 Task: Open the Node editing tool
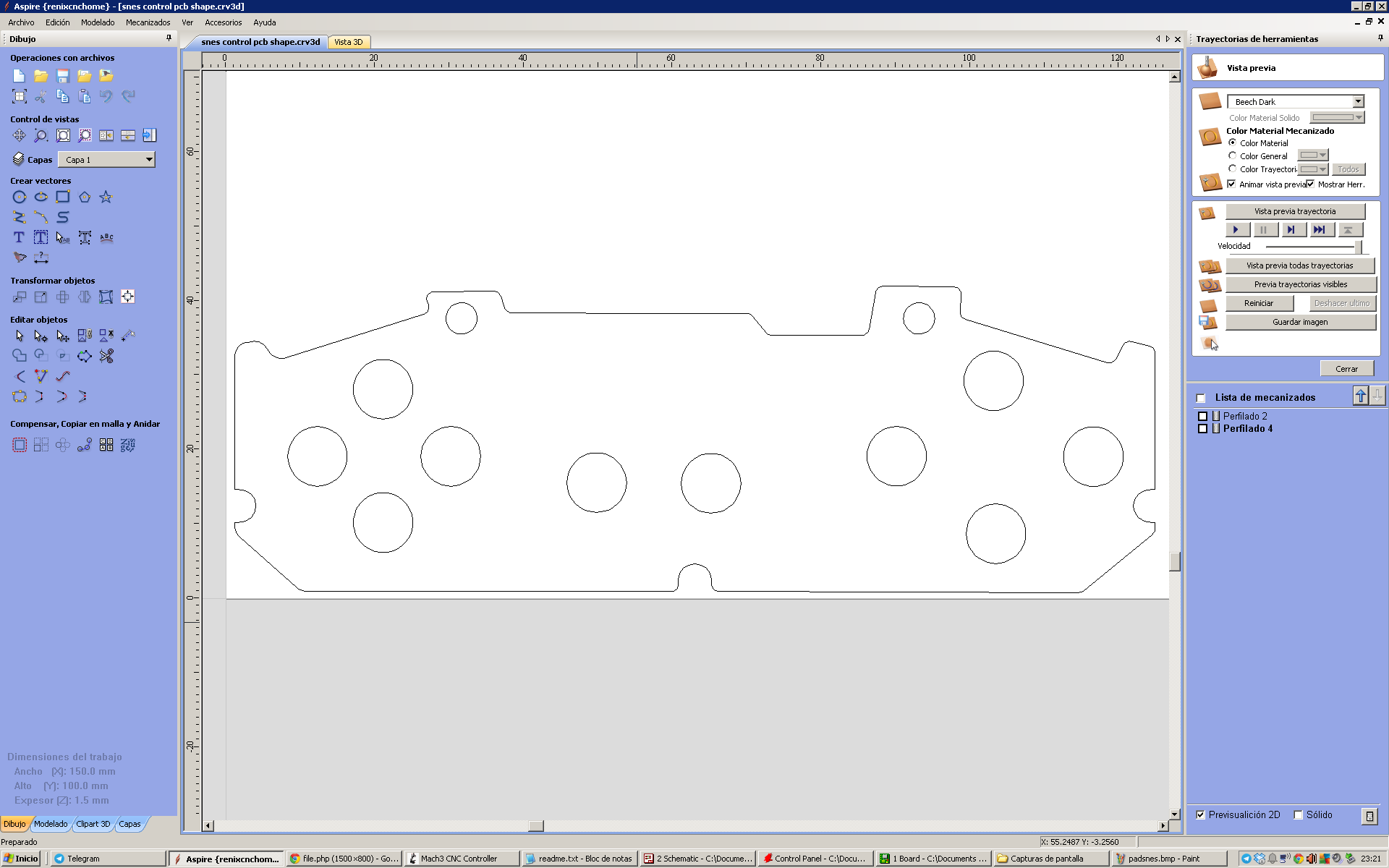(41, 336)
